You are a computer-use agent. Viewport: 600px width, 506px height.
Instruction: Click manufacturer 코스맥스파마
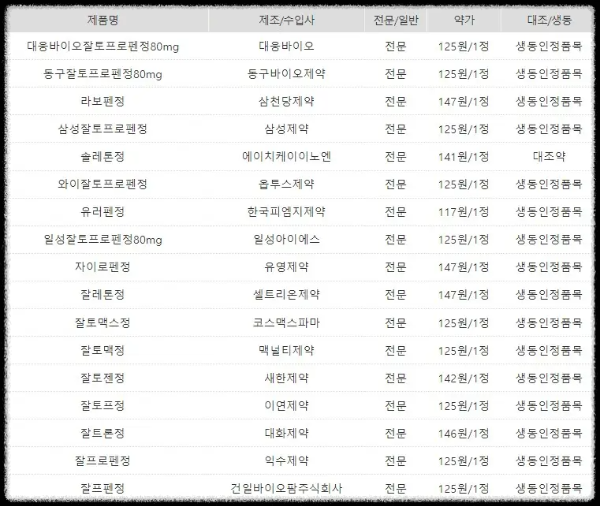click(287, 323)
